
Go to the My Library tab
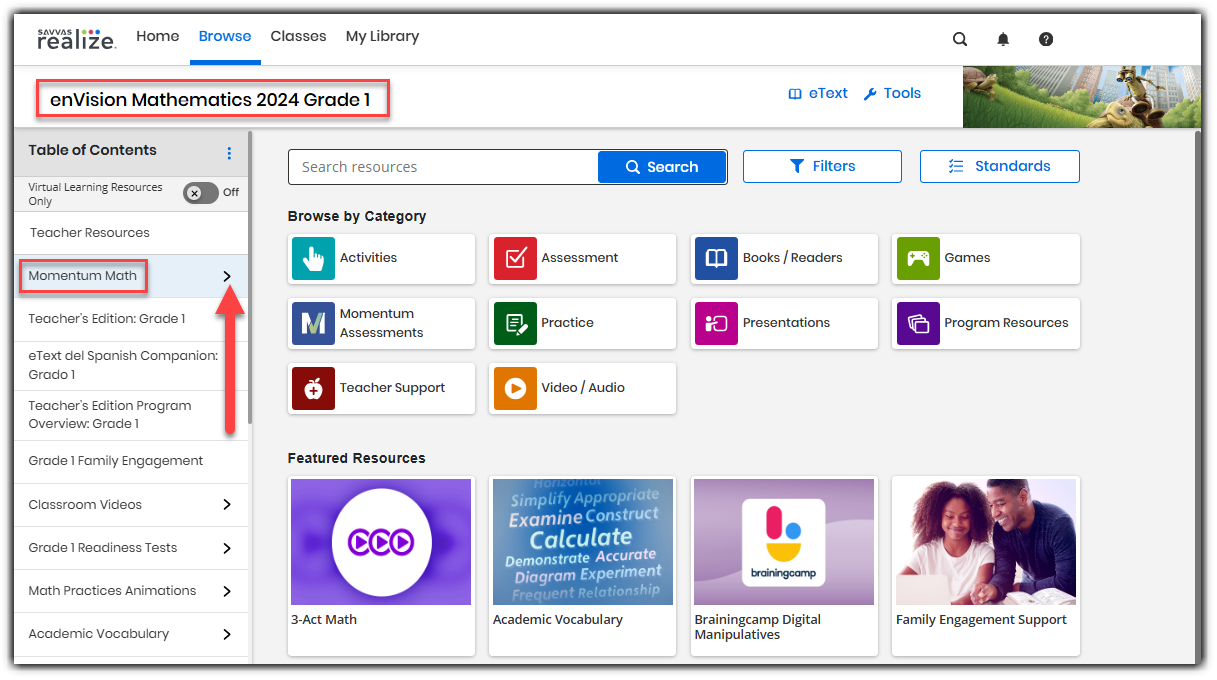pyautogui.click(x=382, y=37)
